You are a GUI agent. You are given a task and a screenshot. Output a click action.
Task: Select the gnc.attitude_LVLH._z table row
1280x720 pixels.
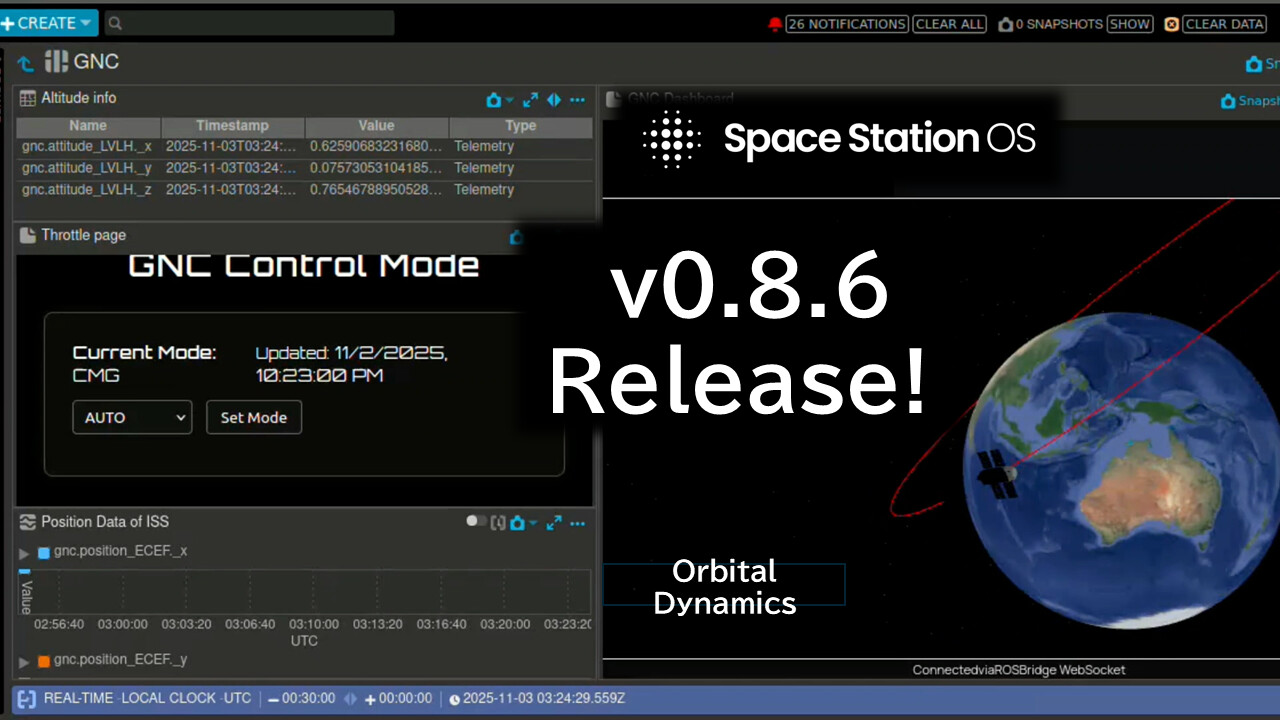tap(305, 190)
